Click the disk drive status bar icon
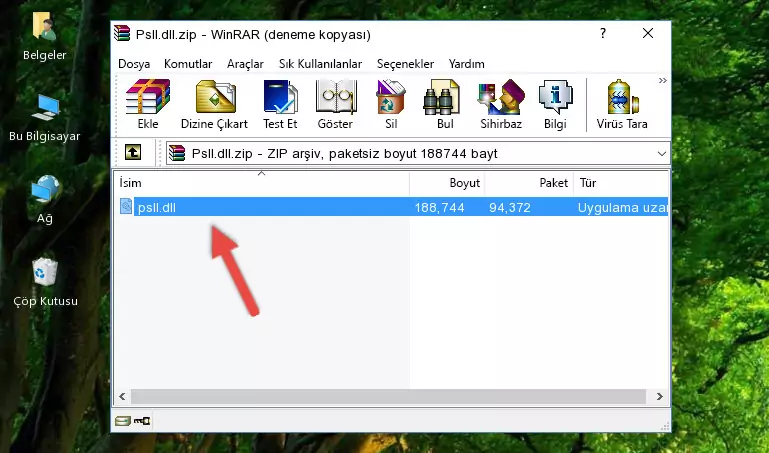The height and width of the screenshot is (453, 769). point(122,421)
